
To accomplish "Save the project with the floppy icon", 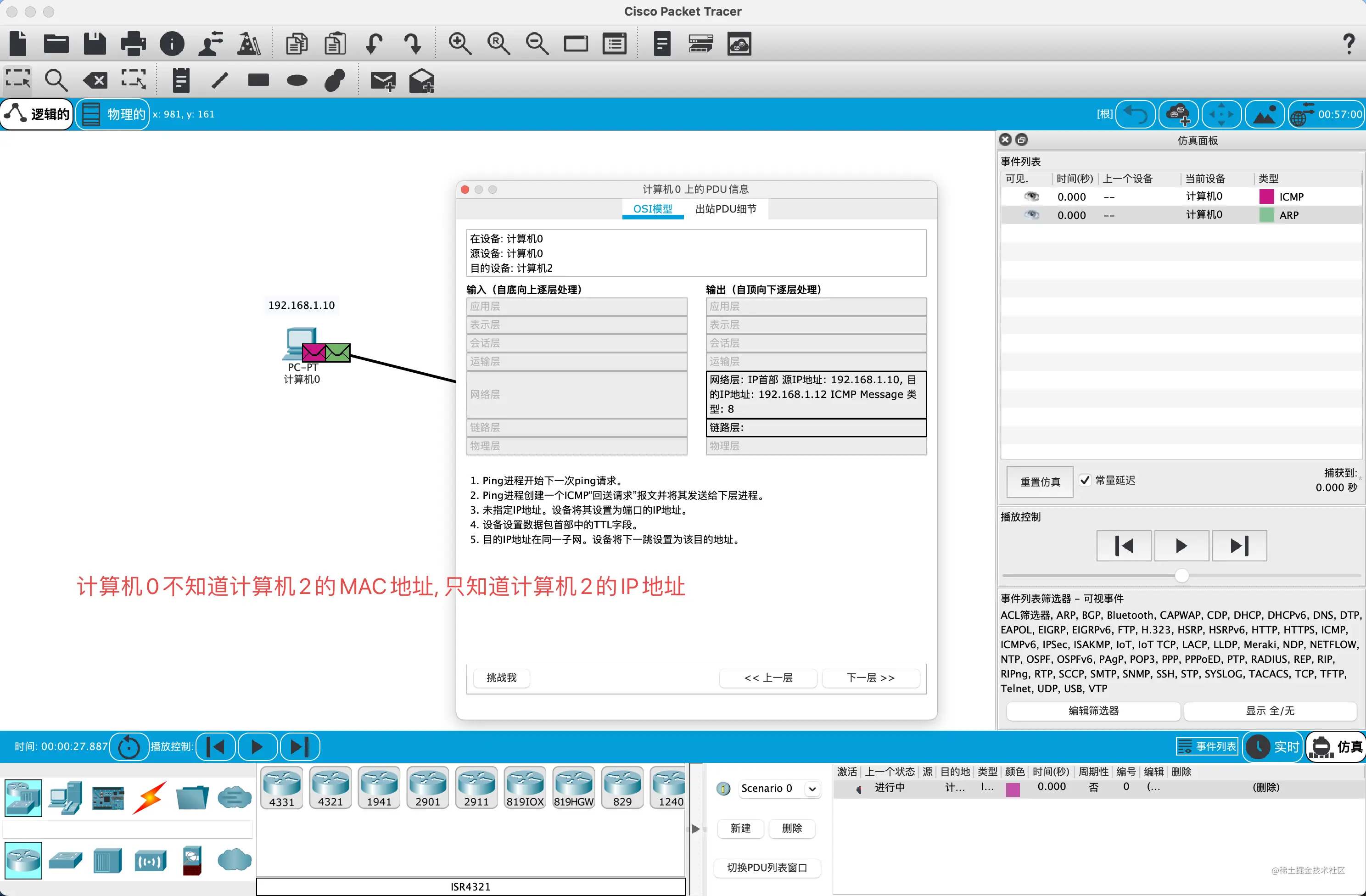I will pos(95,43).
